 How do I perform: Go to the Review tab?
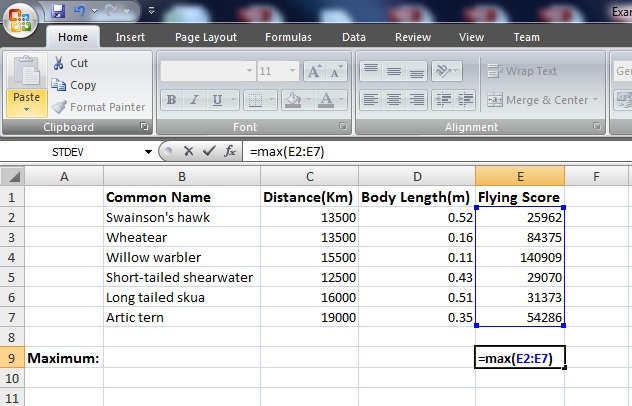pyautogui.click(x=413, y=37)
